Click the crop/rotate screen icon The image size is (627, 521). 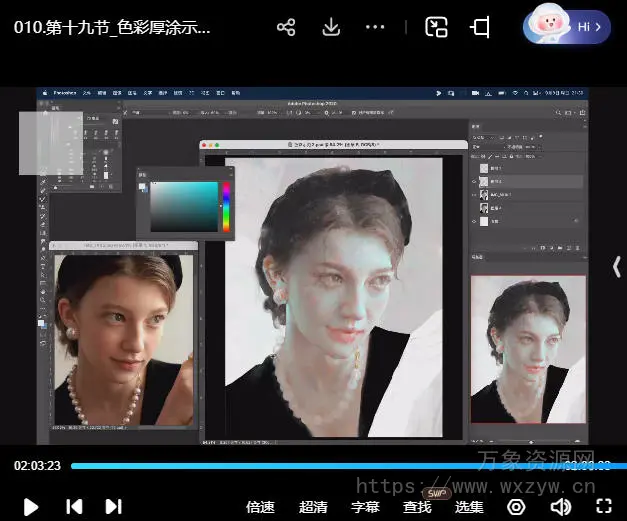[x=480, y=27]
